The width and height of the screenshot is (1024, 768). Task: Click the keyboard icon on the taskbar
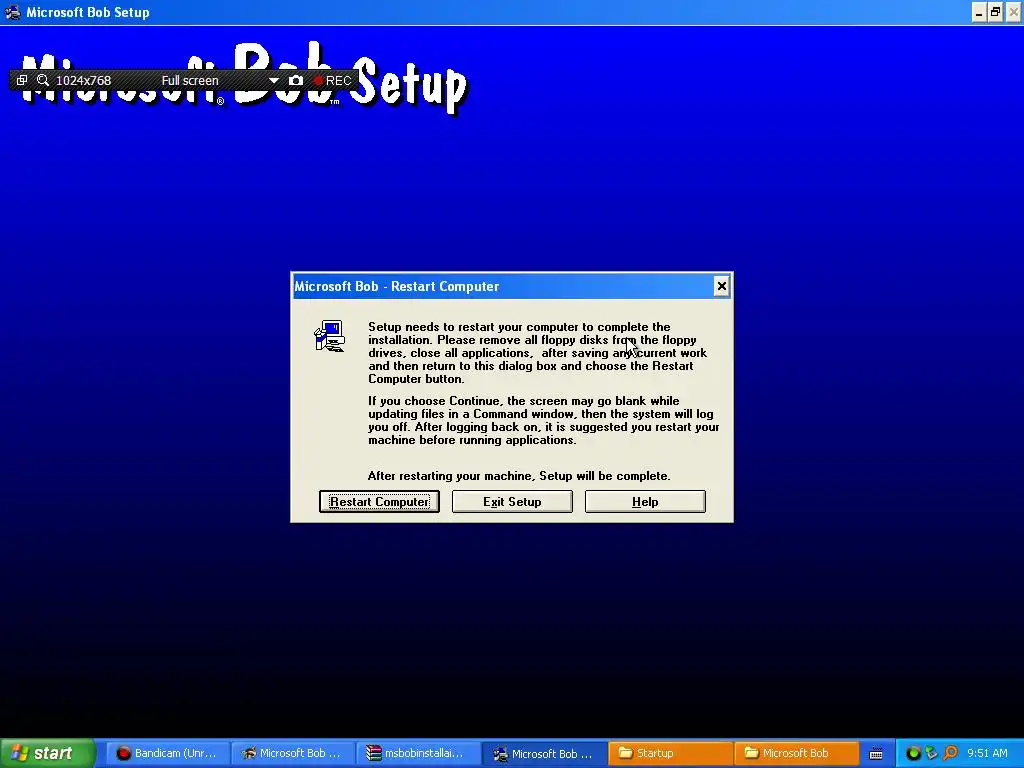pyautogui.click(x=876, y=754)
